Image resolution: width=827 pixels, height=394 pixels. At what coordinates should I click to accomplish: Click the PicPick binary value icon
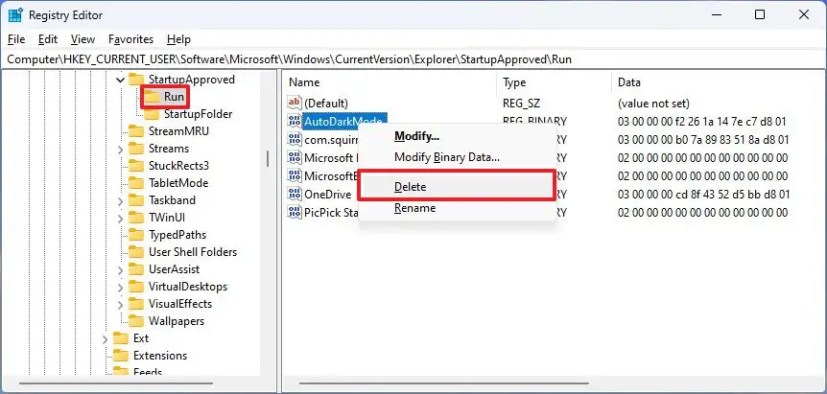[x=294, y=213]
